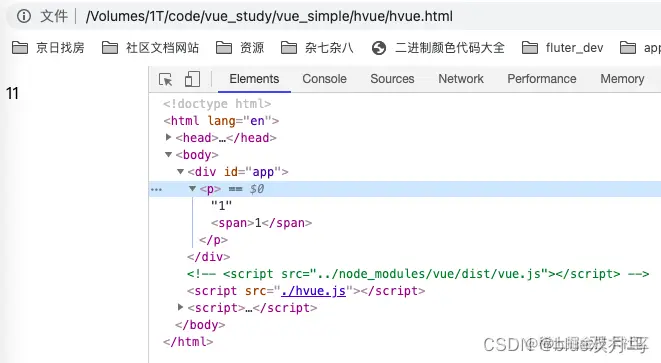Switch to the Network tab
The width and height of the screenshot is (661, 363).
(x=461, y=79)
